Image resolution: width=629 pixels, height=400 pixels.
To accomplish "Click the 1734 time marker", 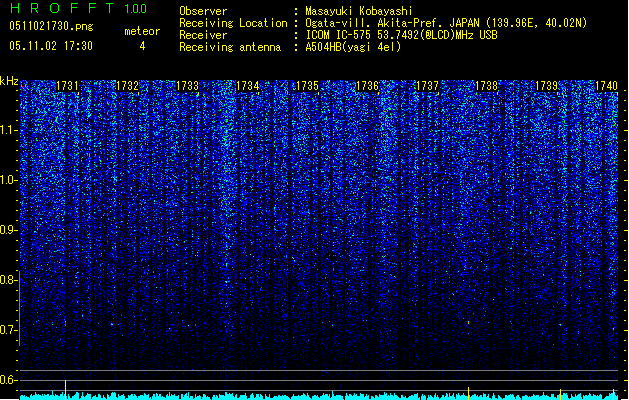I will [x=248, y=86].
